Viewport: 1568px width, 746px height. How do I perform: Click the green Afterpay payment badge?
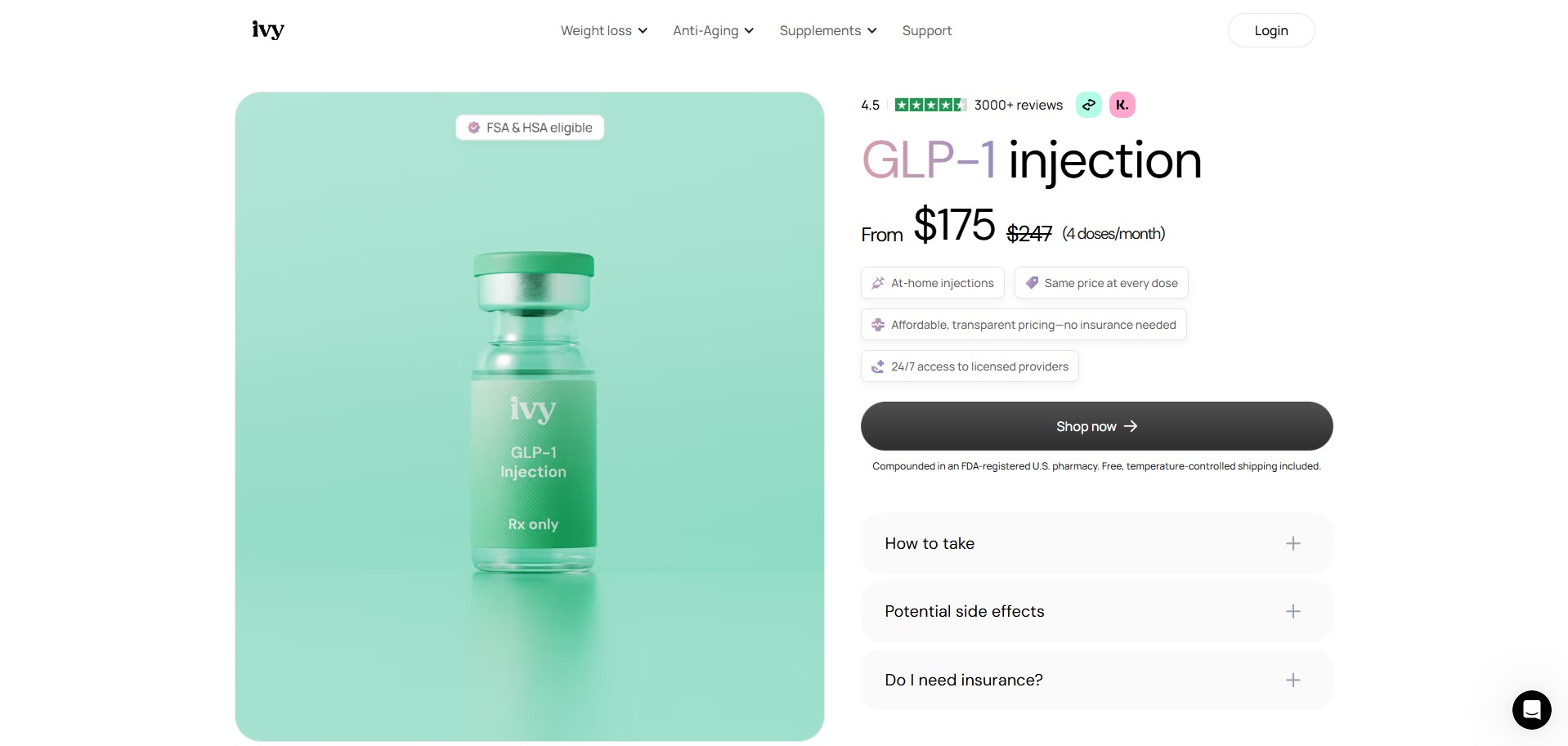tap(1088, 105)
